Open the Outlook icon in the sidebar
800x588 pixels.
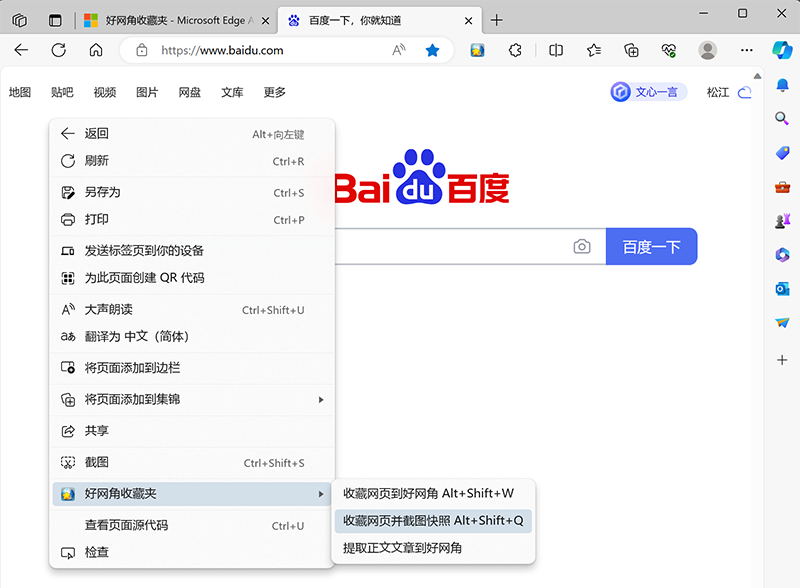click(783, 289)
